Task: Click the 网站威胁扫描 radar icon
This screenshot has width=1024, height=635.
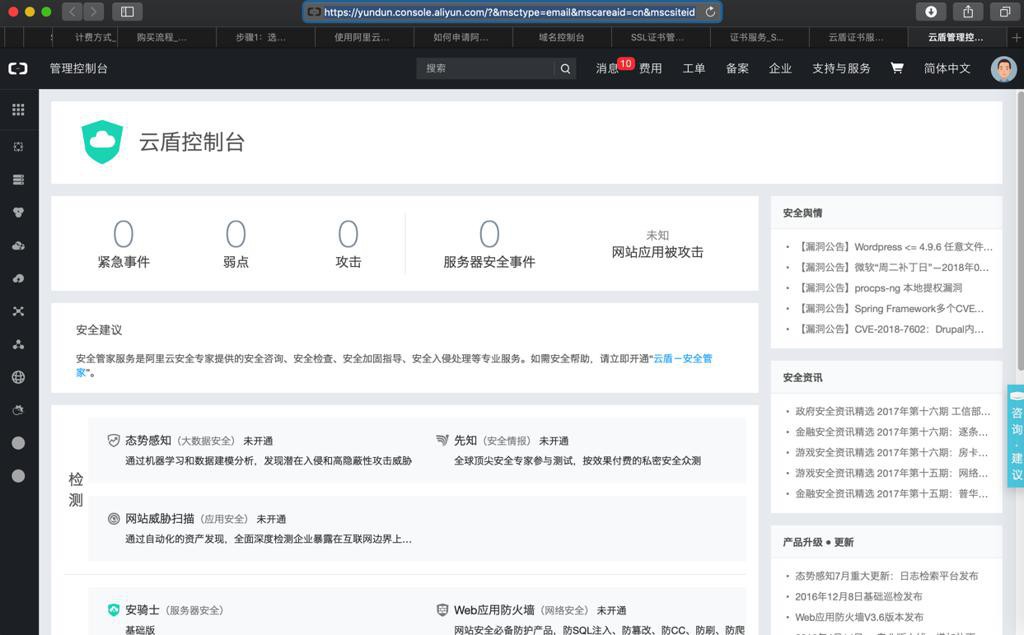Action: (114, 519)
